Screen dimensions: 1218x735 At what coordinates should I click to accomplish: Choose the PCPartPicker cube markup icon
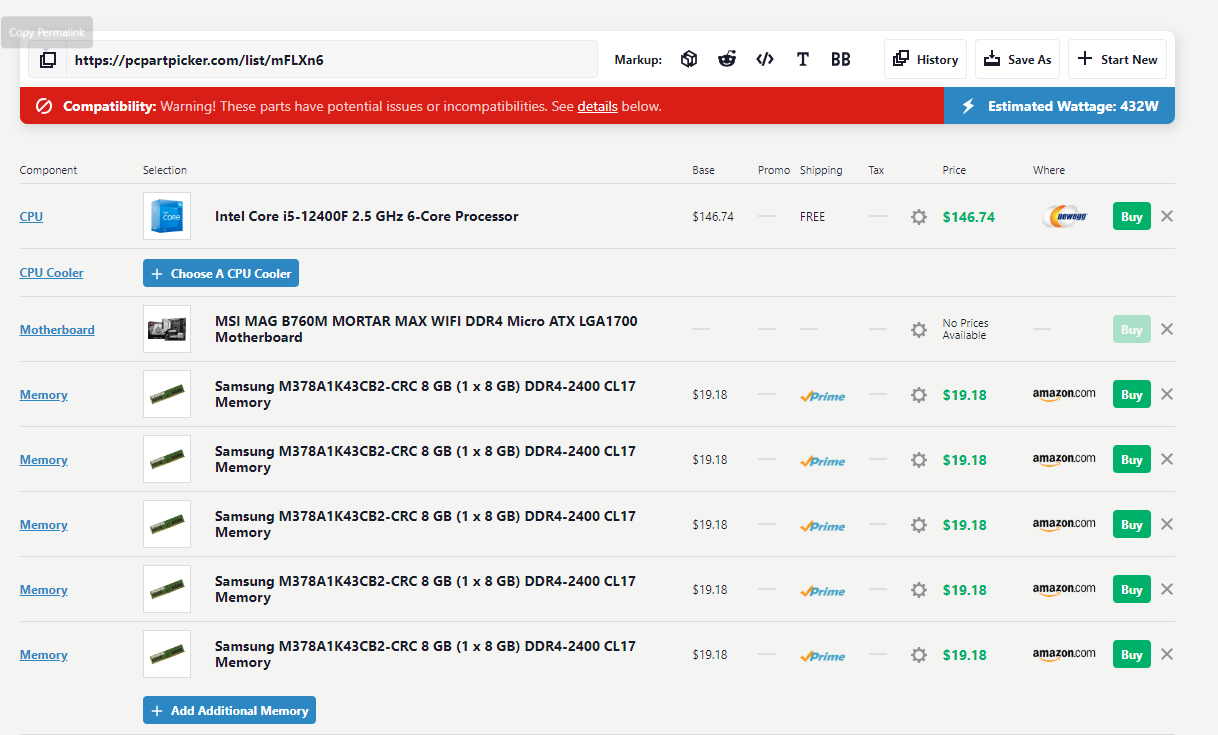pyautogui.click(x=689, y=60)
